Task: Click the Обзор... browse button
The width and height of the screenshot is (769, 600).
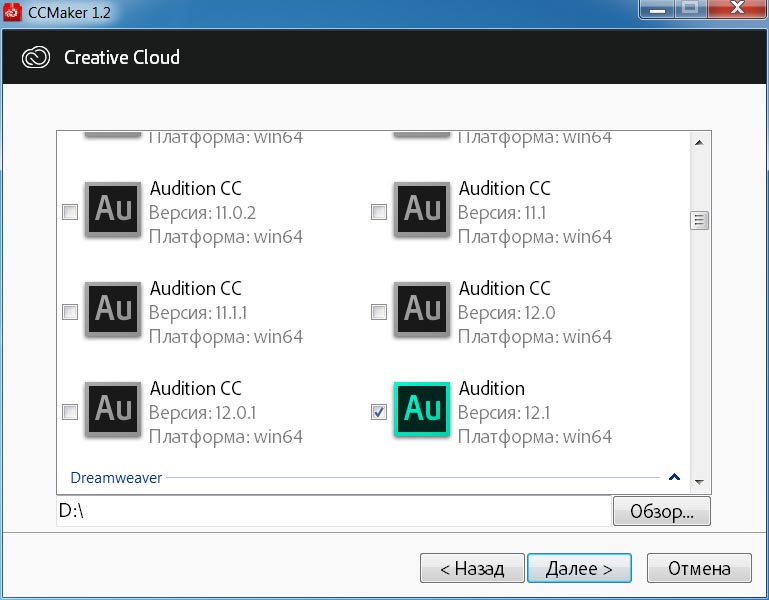Action: click(662, 511)
